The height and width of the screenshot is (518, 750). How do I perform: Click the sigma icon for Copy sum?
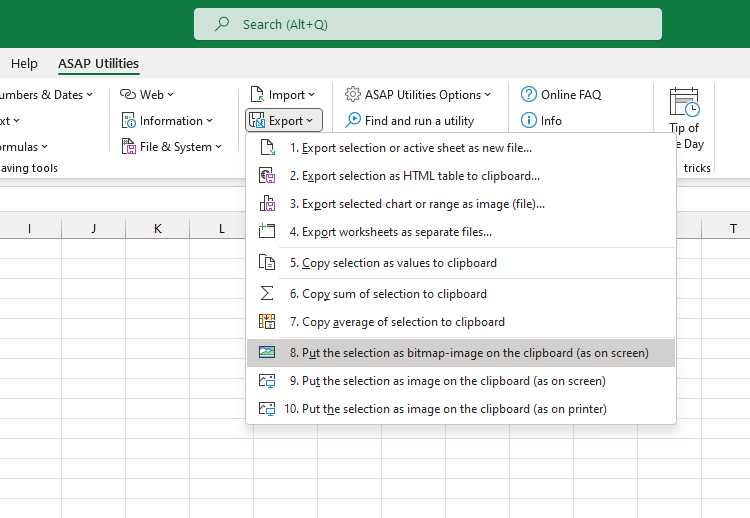pos(267,293)
